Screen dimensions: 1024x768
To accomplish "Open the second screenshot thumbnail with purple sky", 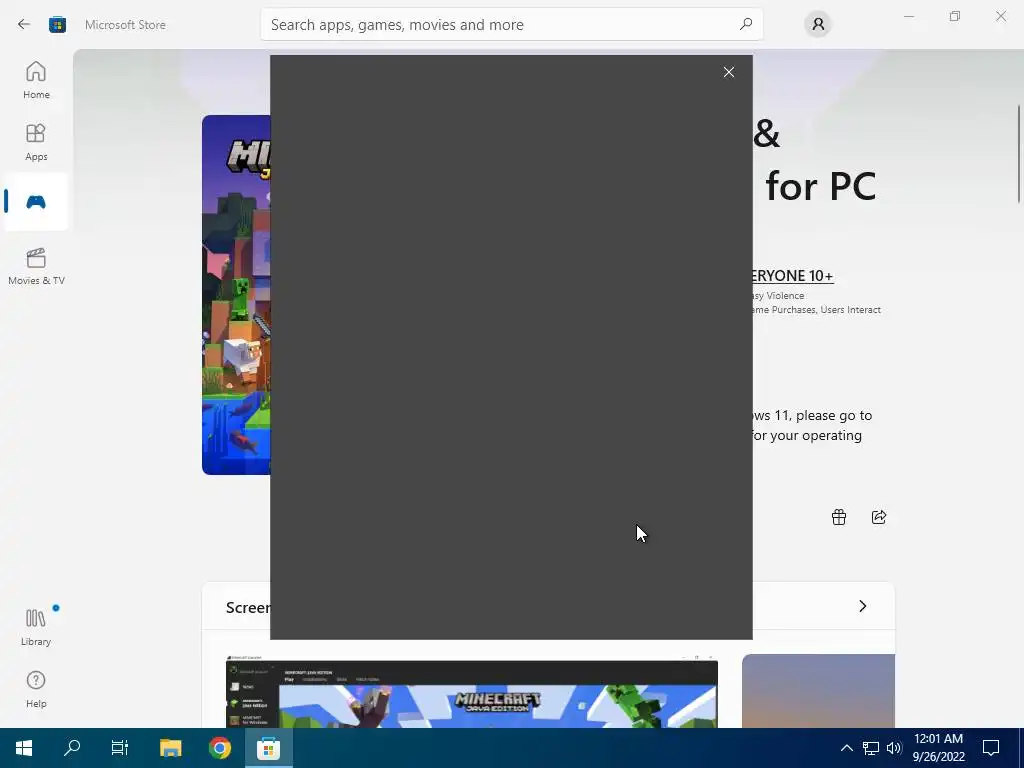I will tap(818, 691).
